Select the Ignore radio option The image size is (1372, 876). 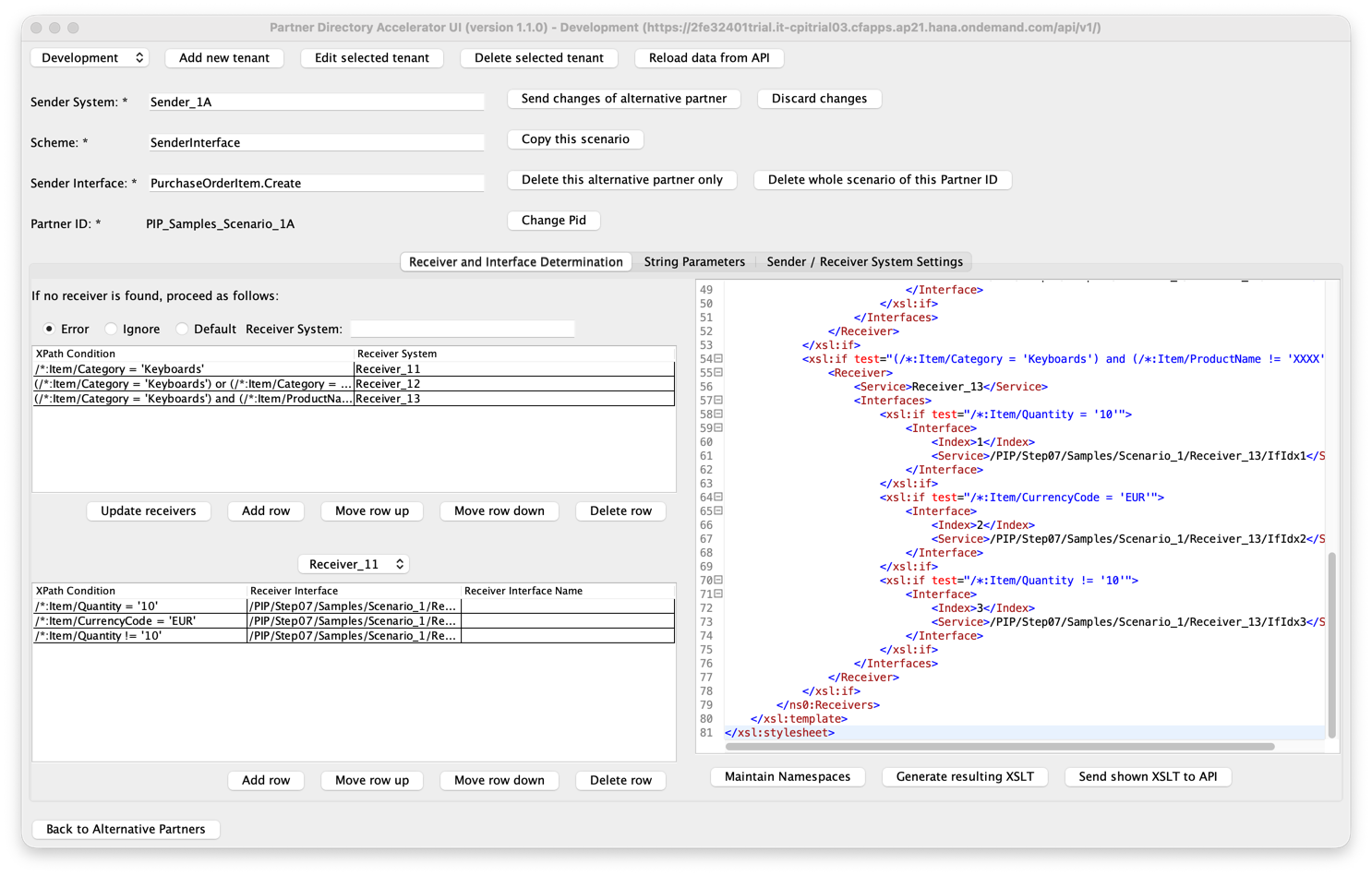pyautogui.click(x=111, y=329)
